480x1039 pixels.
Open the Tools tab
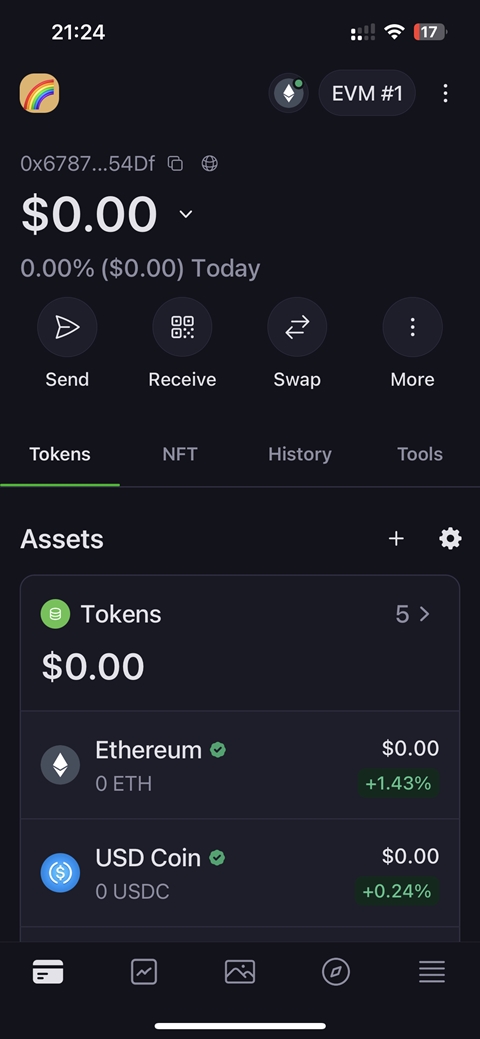(x=420, y=455)
